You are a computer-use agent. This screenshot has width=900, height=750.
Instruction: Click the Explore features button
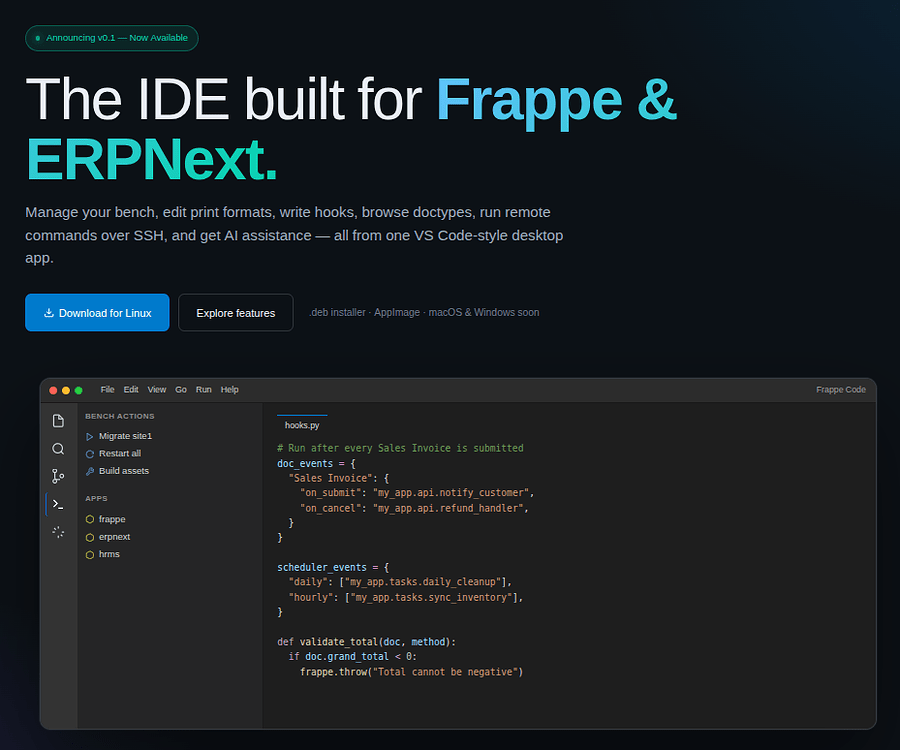point(235,312)
